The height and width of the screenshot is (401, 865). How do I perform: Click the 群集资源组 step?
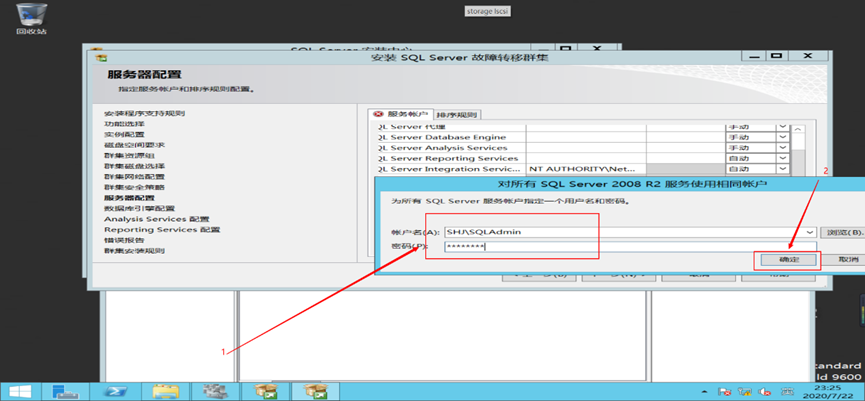coord(129,156)
